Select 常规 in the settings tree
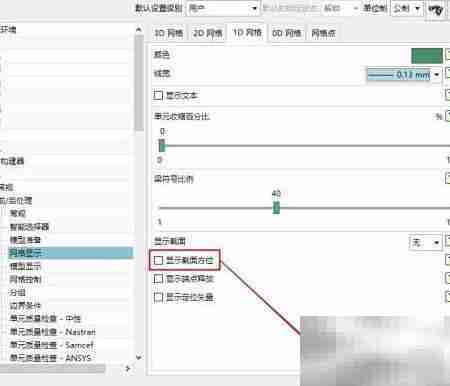The width and height of the screenshot is (450, 386). [18, 213]
